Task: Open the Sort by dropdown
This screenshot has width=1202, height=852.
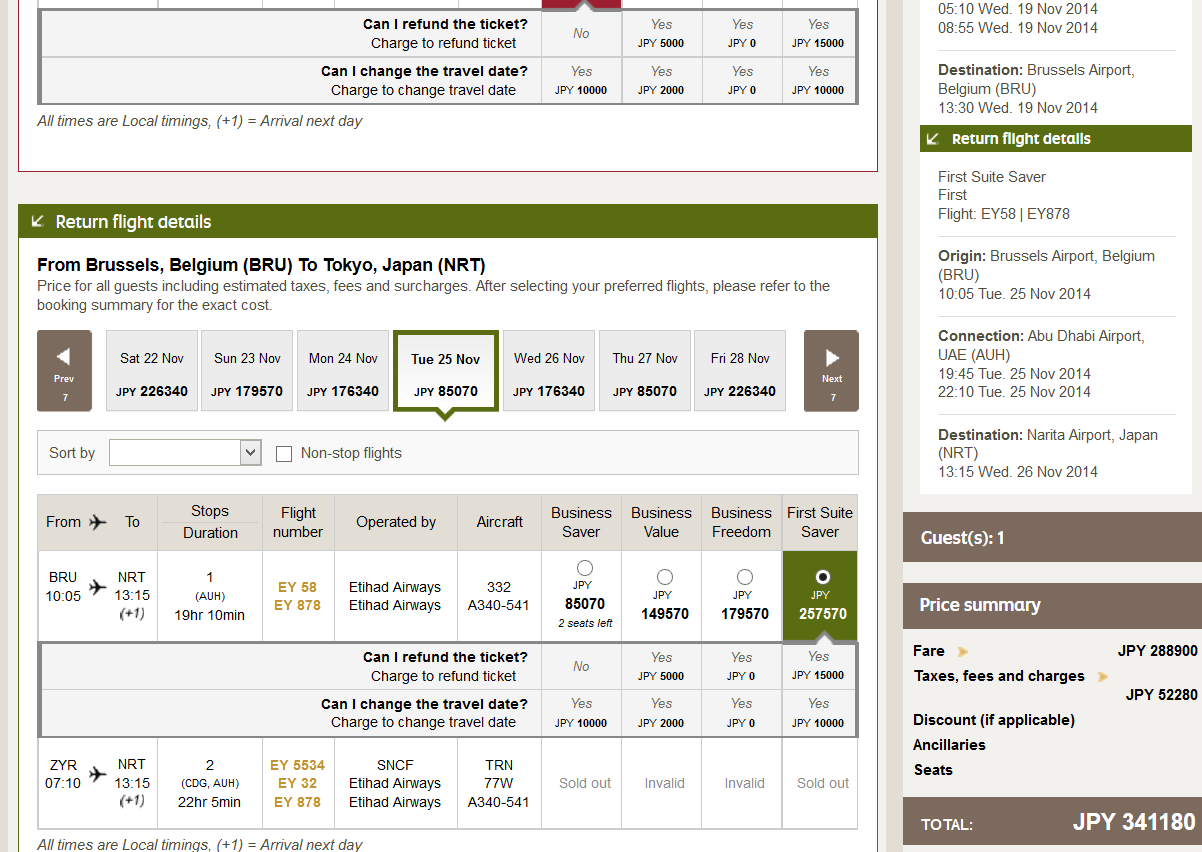Action: pyautogui.click(x=185, y=453)
